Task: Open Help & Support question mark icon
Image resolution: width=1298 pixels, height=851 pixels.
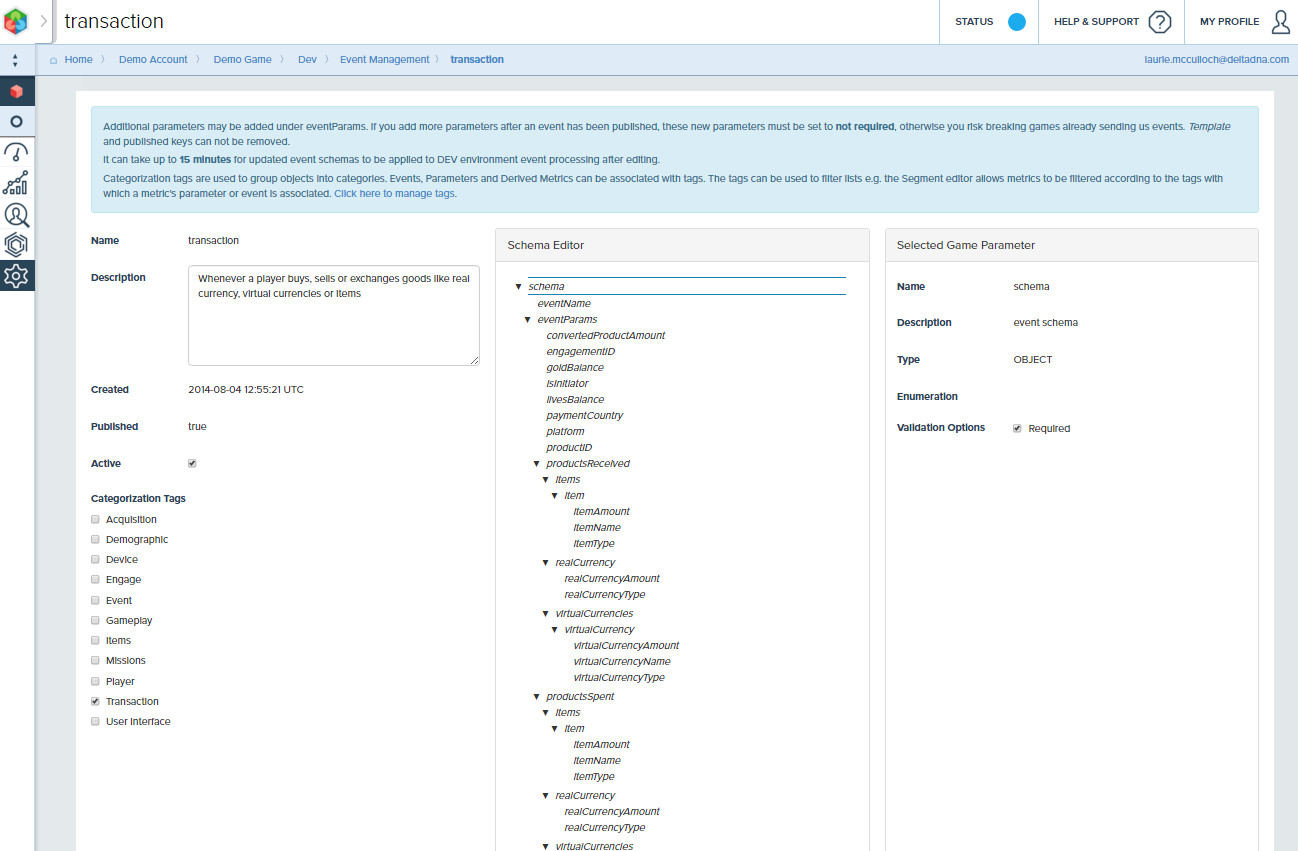Action: (1159, 22)
